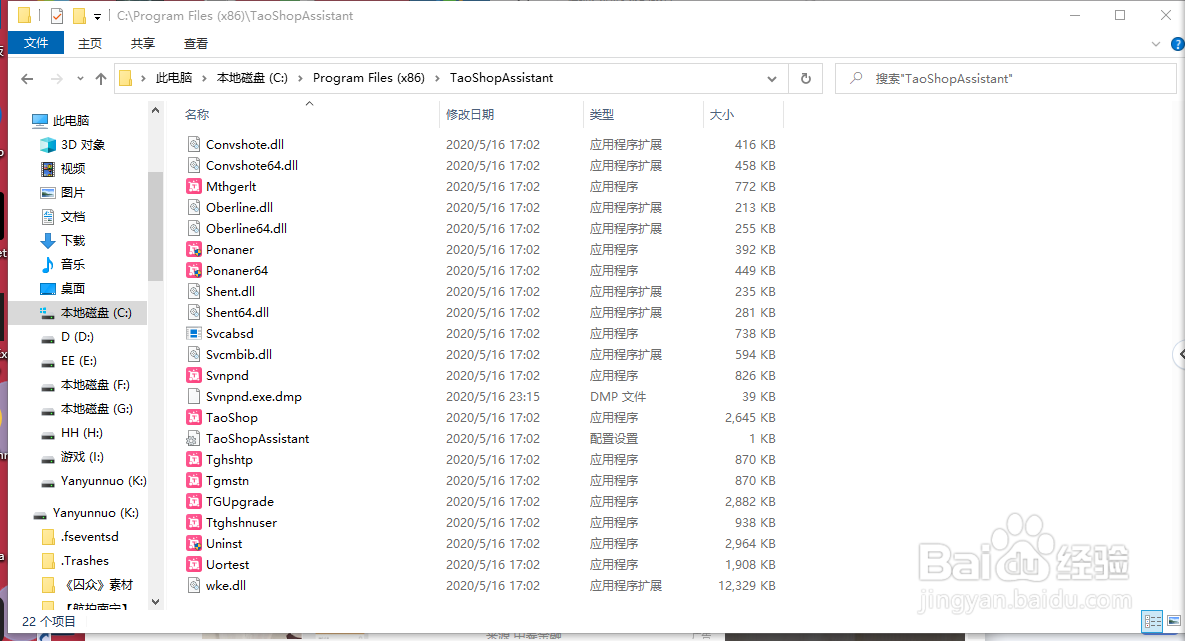This screenshot has width=1197, height=641.
Task: Click 本地磁盘 (C:) breadcrumb in address bar
Action: point(252,78)
